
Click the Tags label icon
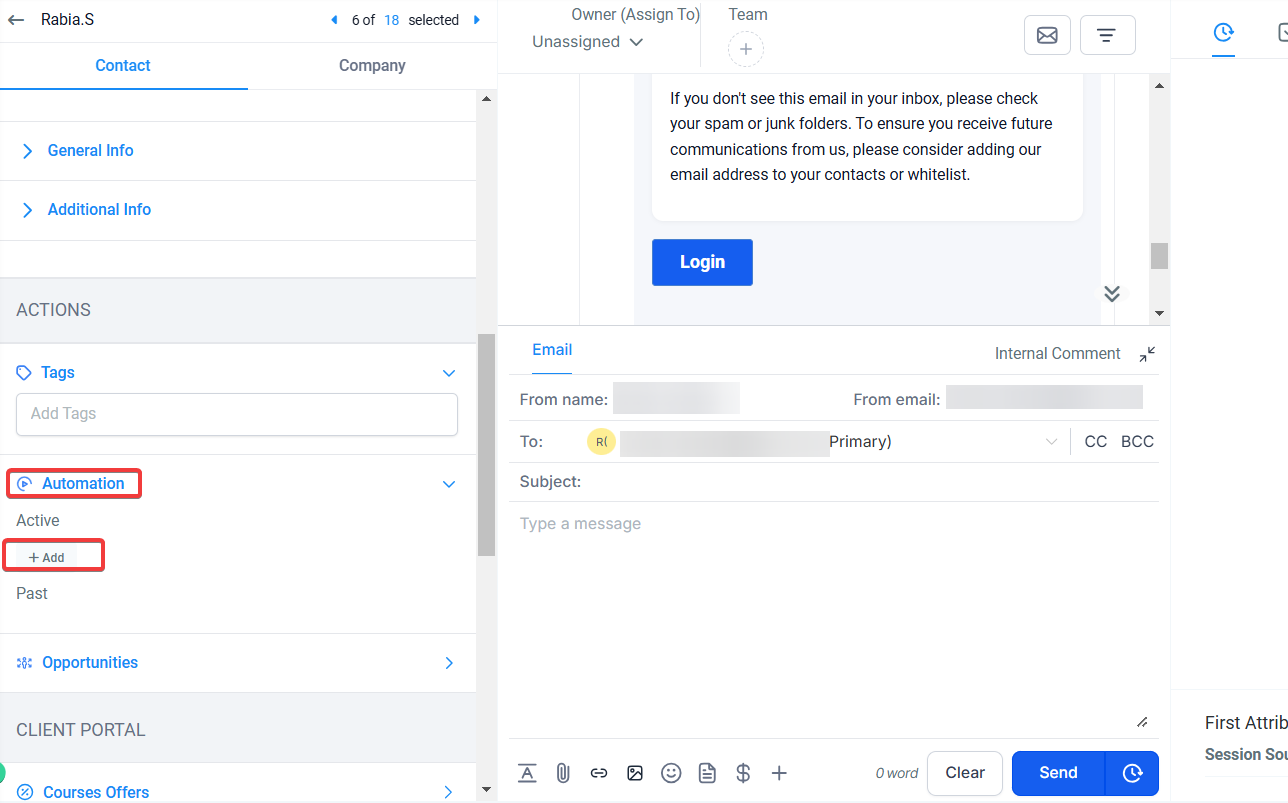pyautogui.click(x=25, y=373)
